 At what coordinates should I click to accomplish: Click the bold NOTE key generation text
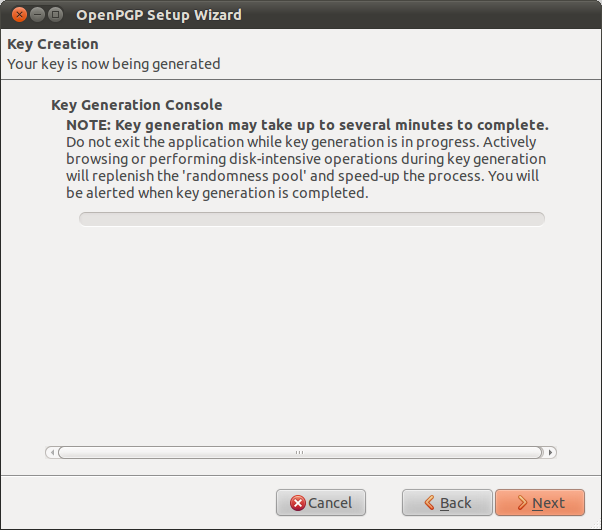pyautogui.click(x=307, y=125)
